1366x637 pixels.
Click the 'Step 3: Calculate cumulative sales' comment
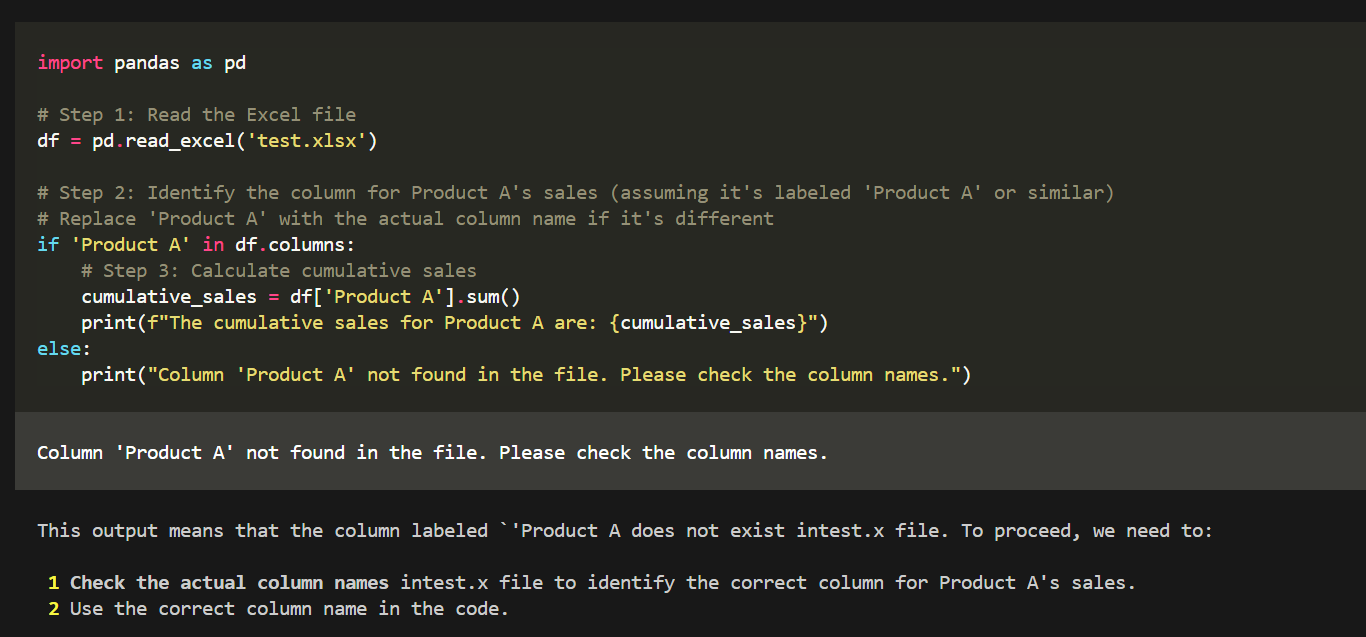pyautogui.click(x=279, y=271)
